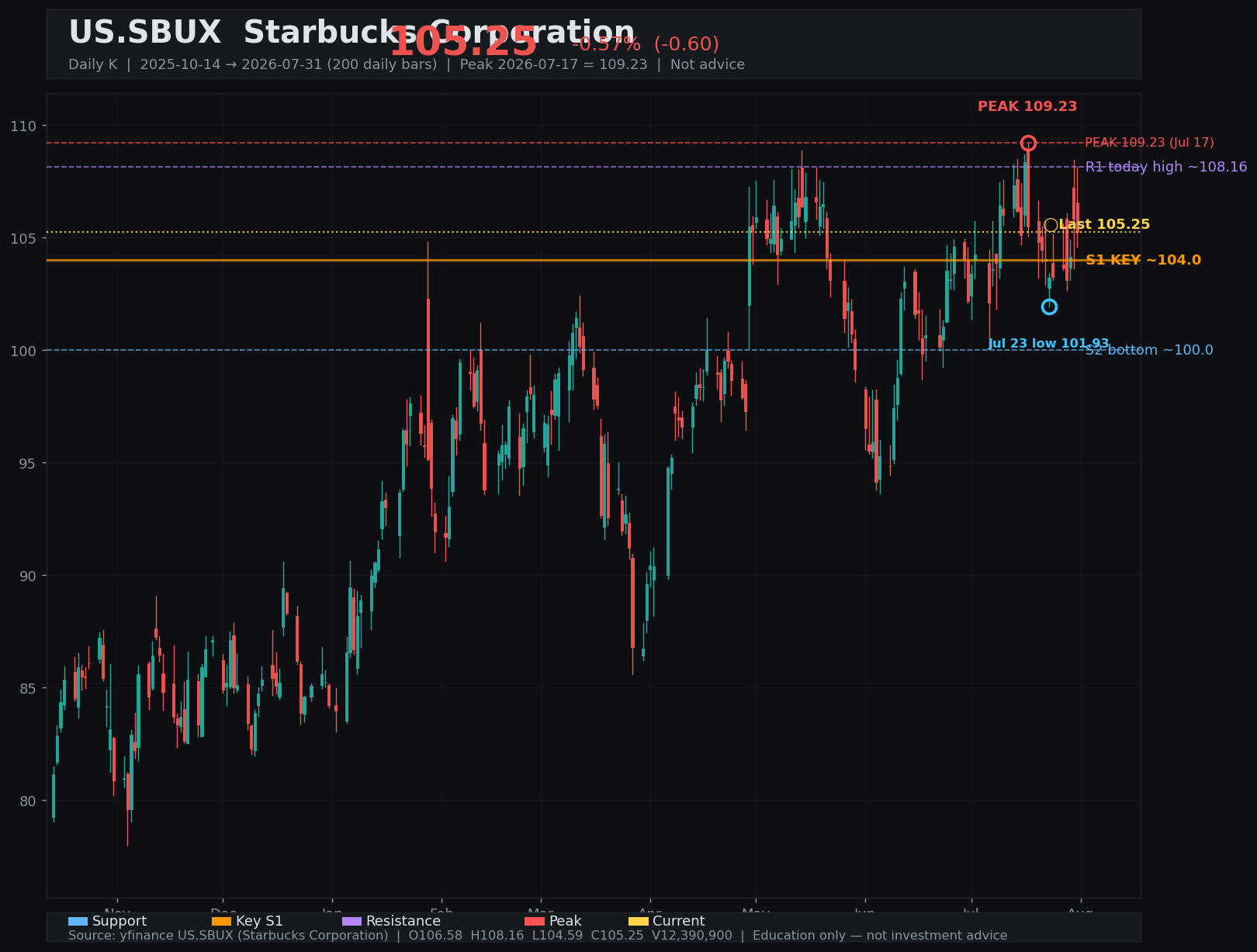Click the low value L104.59
This screenshot has height=952, width=1257.
557,936
